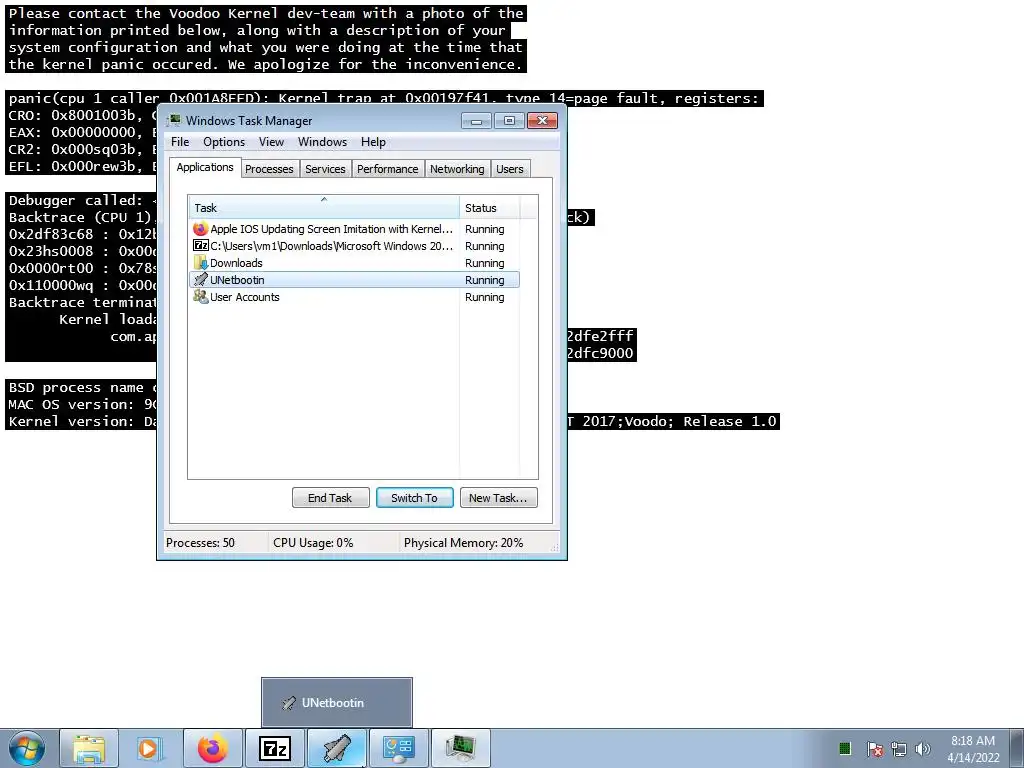Screen dimensions: 1024x768
Task: Select the C:\Users\vm1\Downloads\Microsoft Windows task row
Action: pyautogui.click(x=355, y=246)
